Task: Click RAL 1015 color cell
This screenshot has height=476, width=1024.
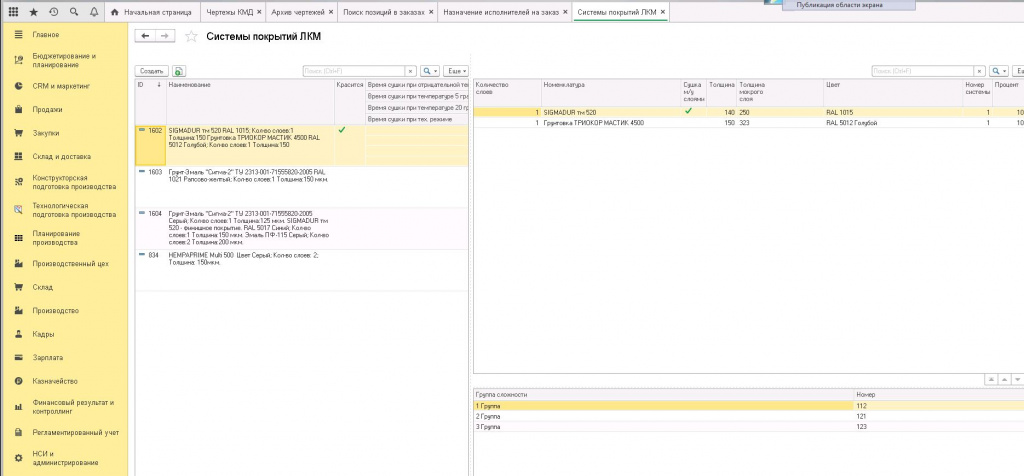Action: [893, 112]
